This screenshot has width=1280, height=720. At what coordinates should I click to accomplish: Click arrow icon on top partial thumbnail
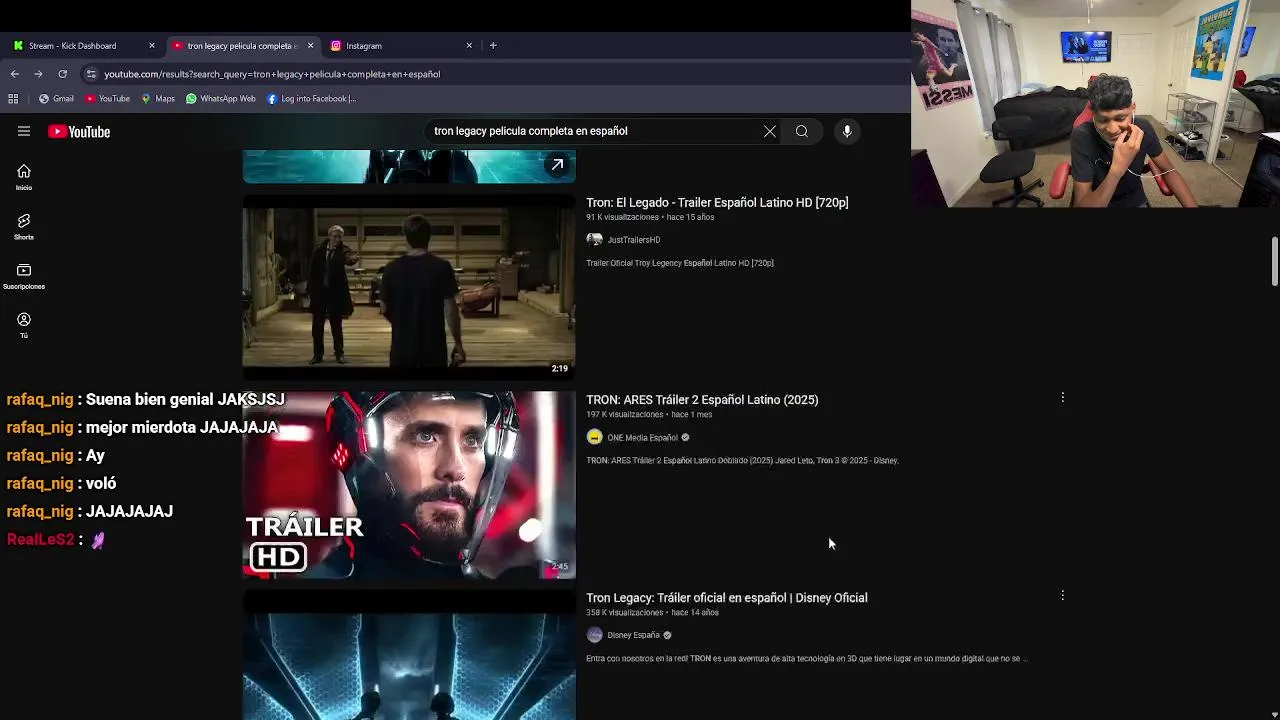point(557,165)
